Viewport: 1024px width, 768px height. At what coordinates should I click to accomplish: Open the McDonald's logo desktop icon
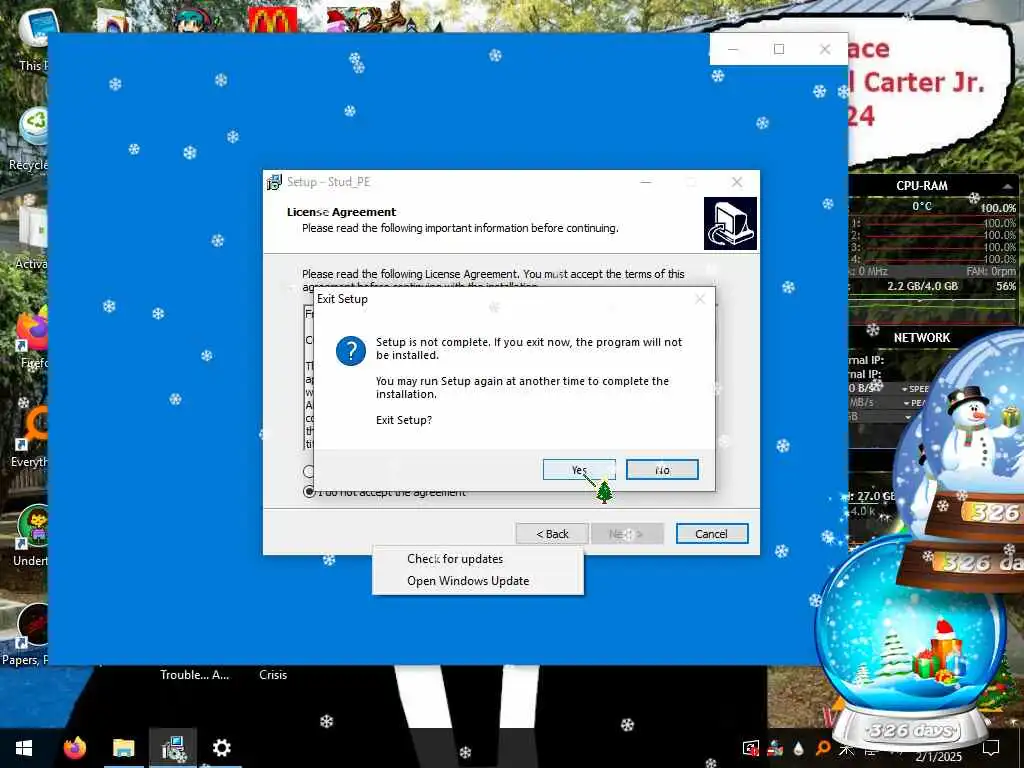[272, 20]
